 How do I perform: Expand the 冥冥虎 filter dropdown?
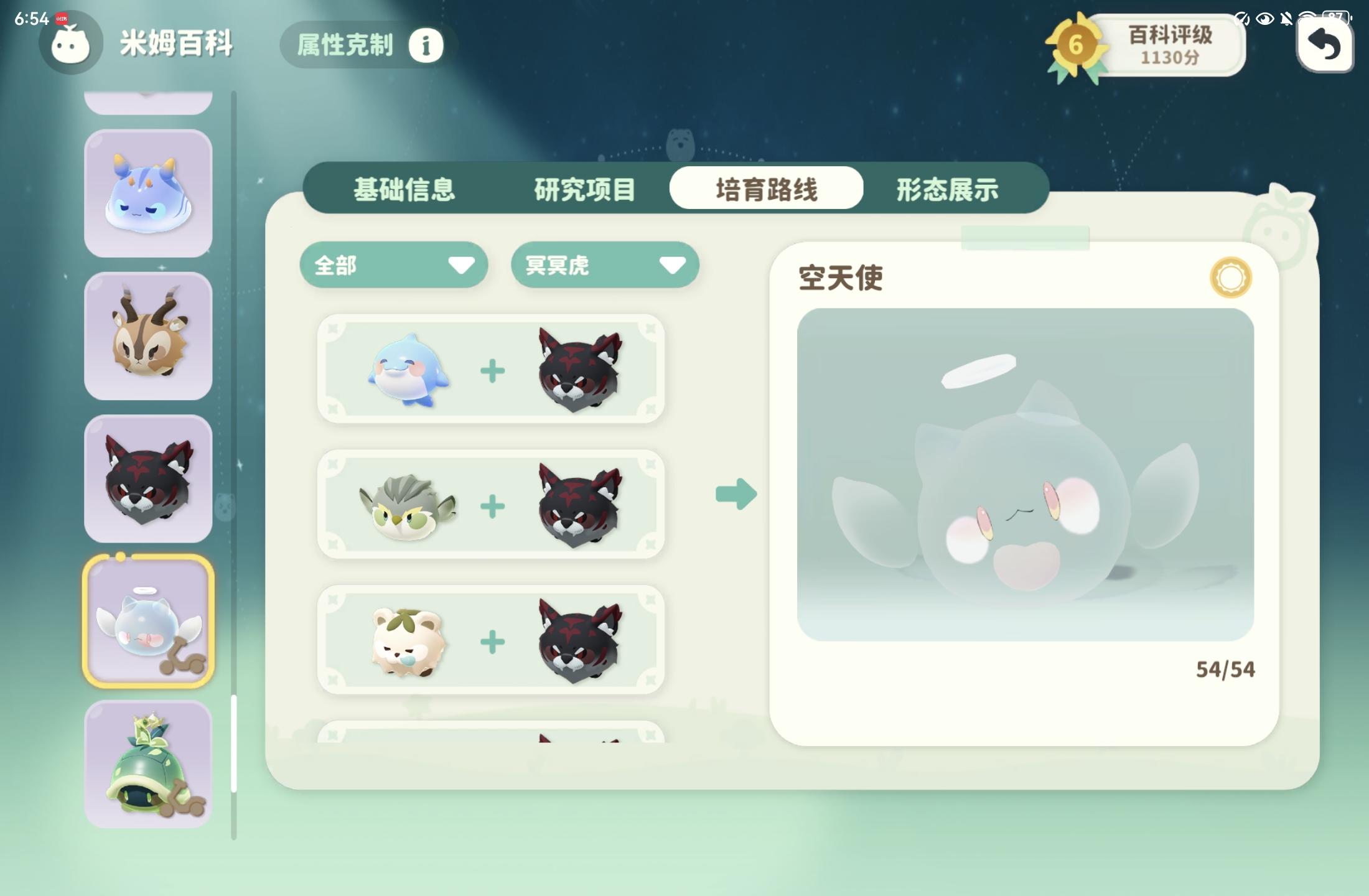(x=605, y=265)
